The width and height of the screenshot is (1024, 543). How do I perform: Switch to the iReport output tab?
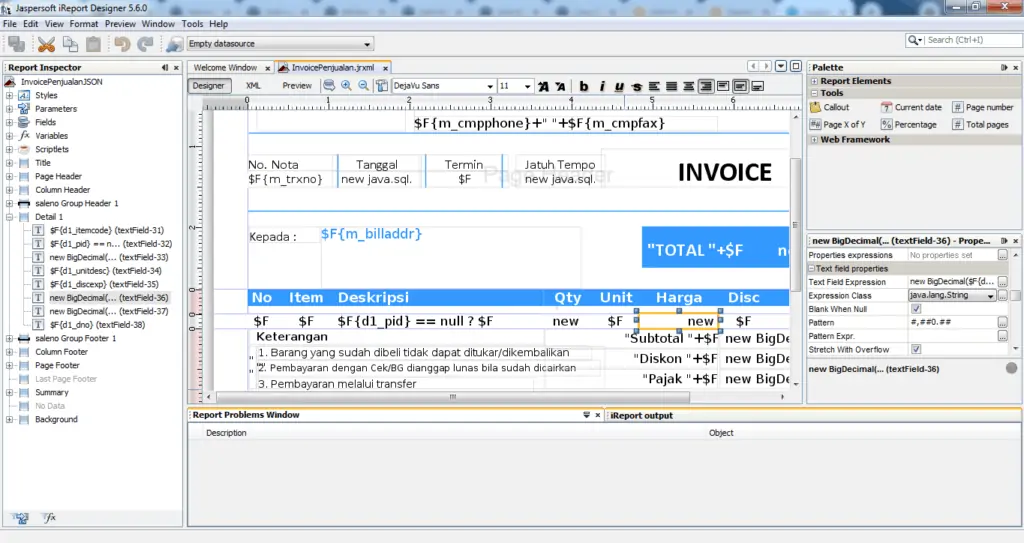(x=641, y=416)
